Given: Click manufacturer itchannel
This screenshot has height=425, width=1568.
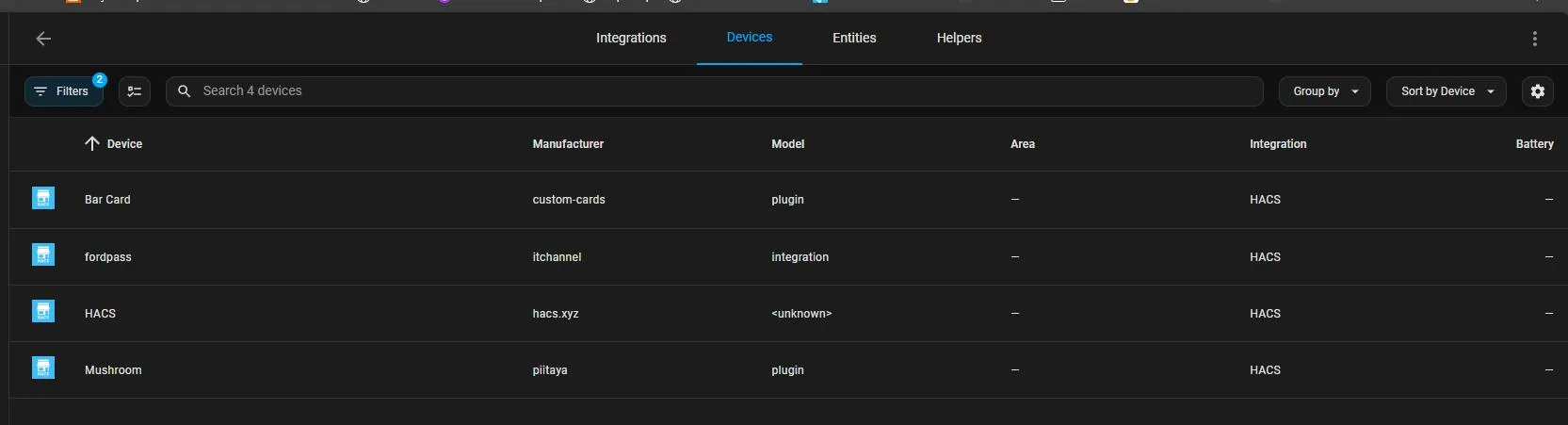Looking at the screenshot, I should [557, 257].
